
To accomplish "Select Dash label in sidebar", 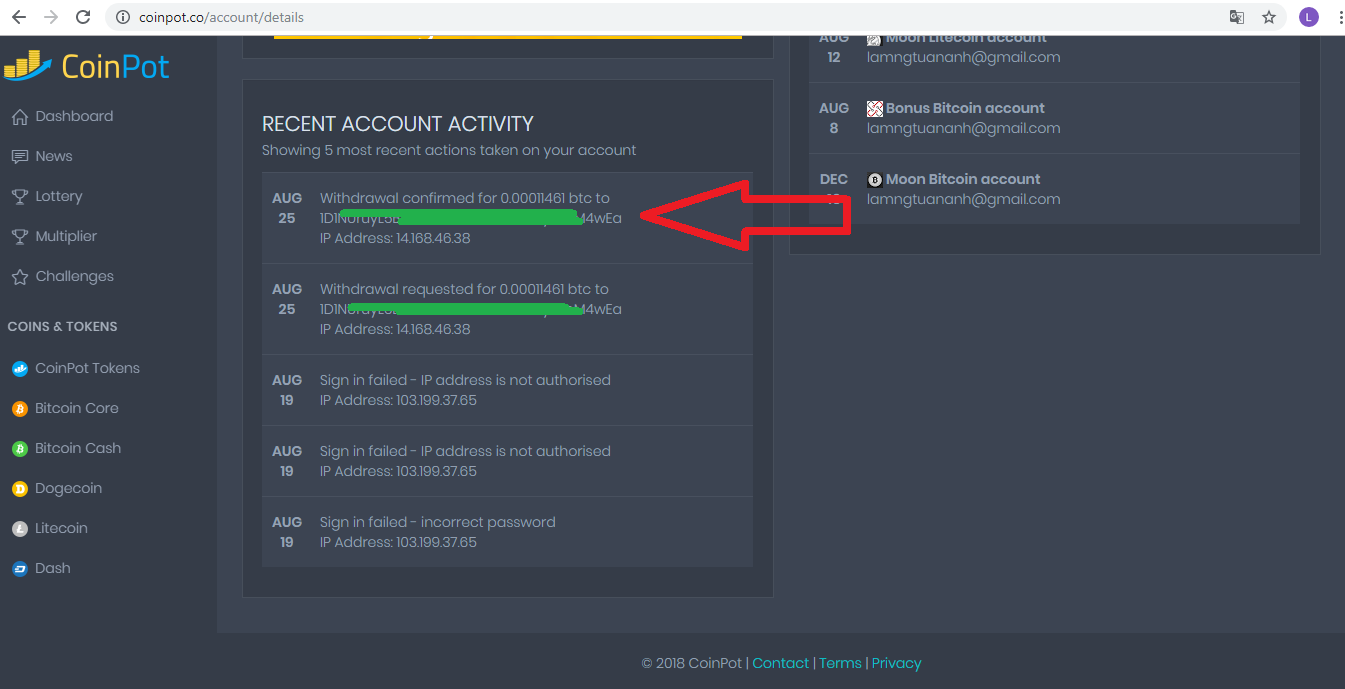I will (53, 568).
